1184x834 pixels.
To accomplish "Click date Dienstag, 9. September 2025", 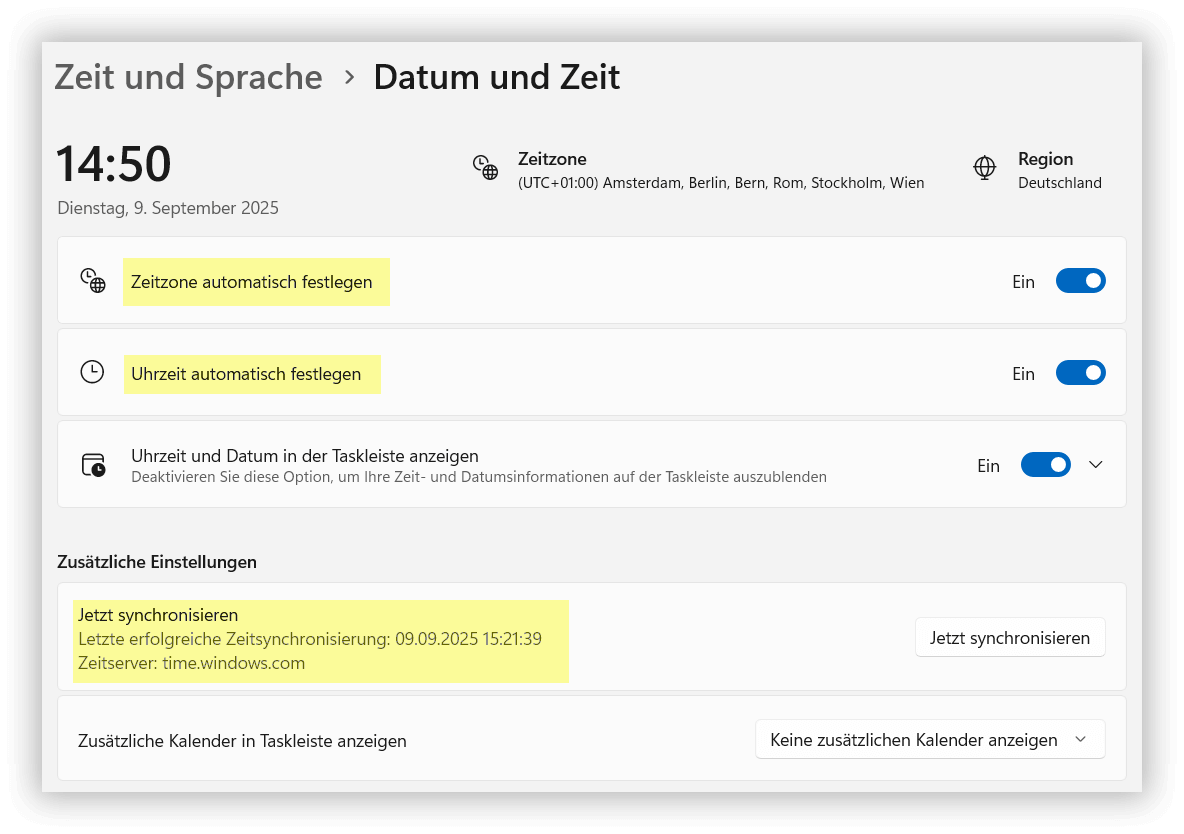I will [x=168, y=208].
